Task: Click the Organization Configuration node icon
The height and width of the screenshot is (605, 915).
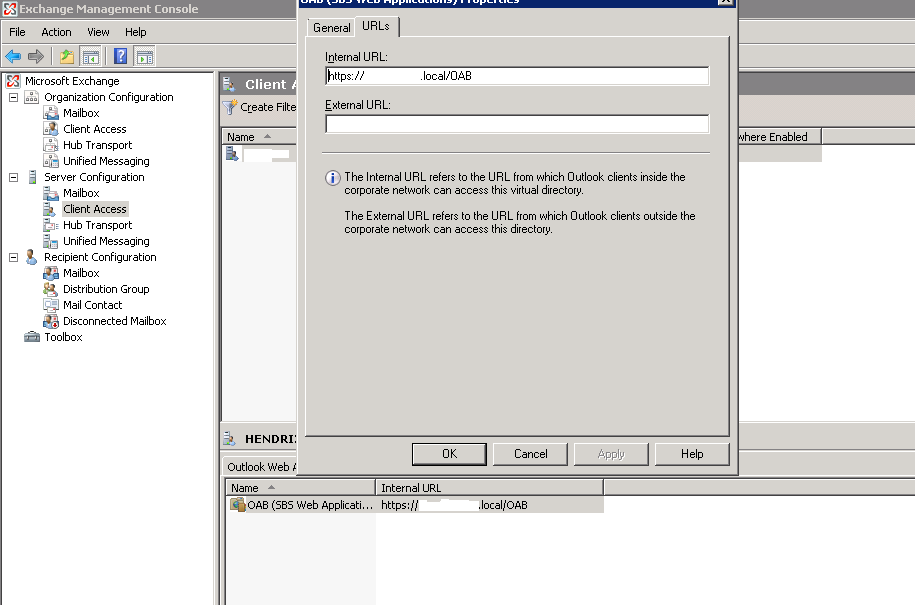Action: pyautogui.click(x=32, y=97)
